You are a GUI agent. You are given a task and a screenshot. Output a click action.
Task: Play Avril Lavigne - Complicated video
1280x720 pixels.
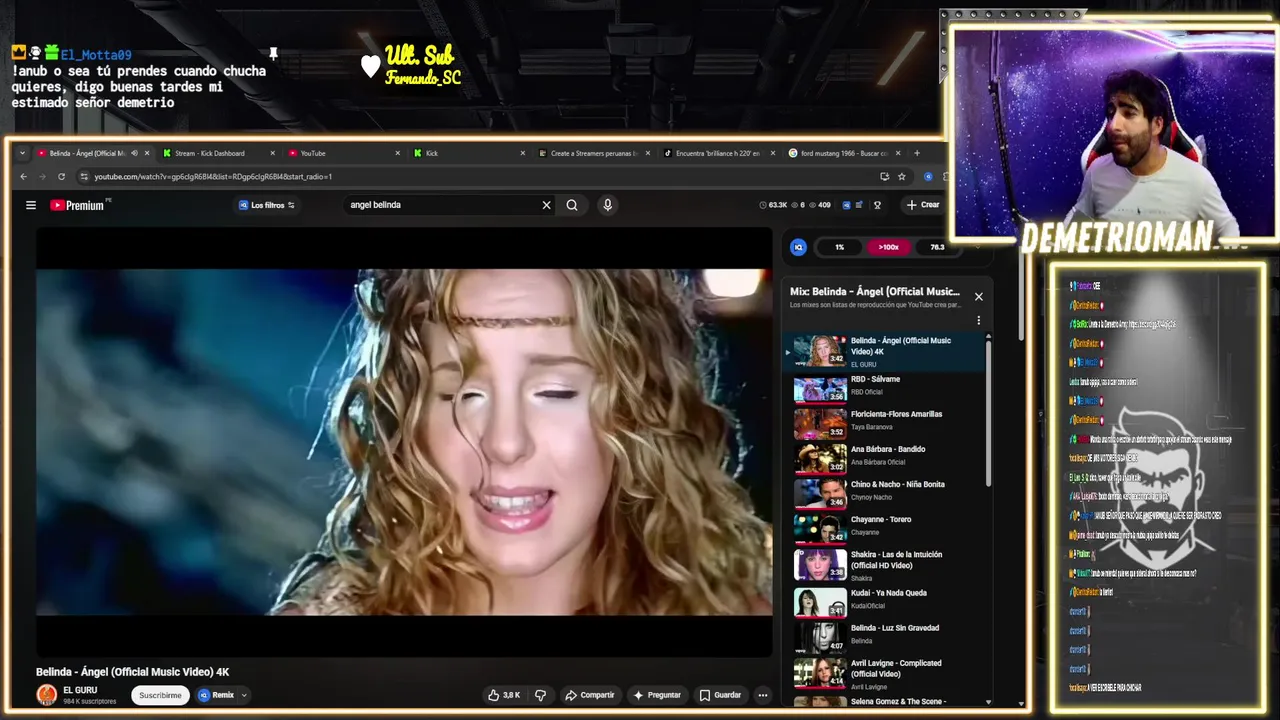point(885,673)
